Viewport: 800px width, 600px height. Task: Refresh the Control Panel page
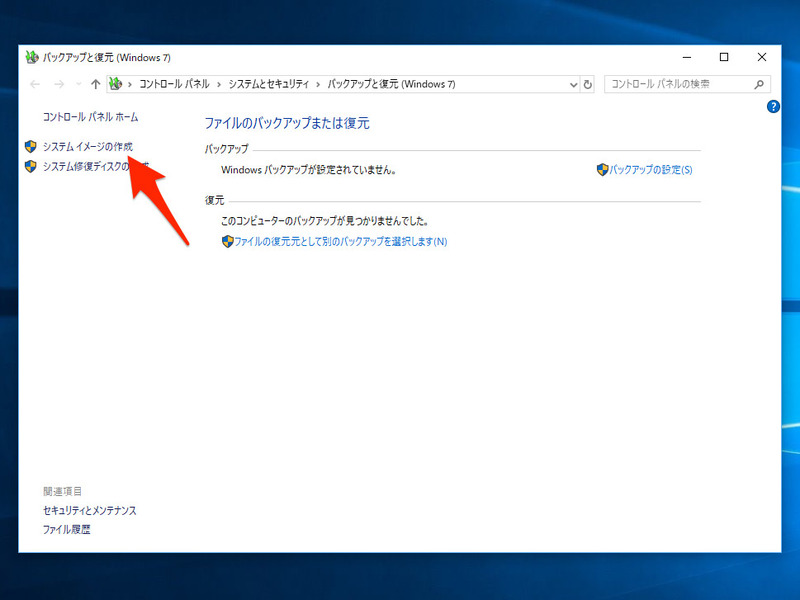[x=588, y=85]
